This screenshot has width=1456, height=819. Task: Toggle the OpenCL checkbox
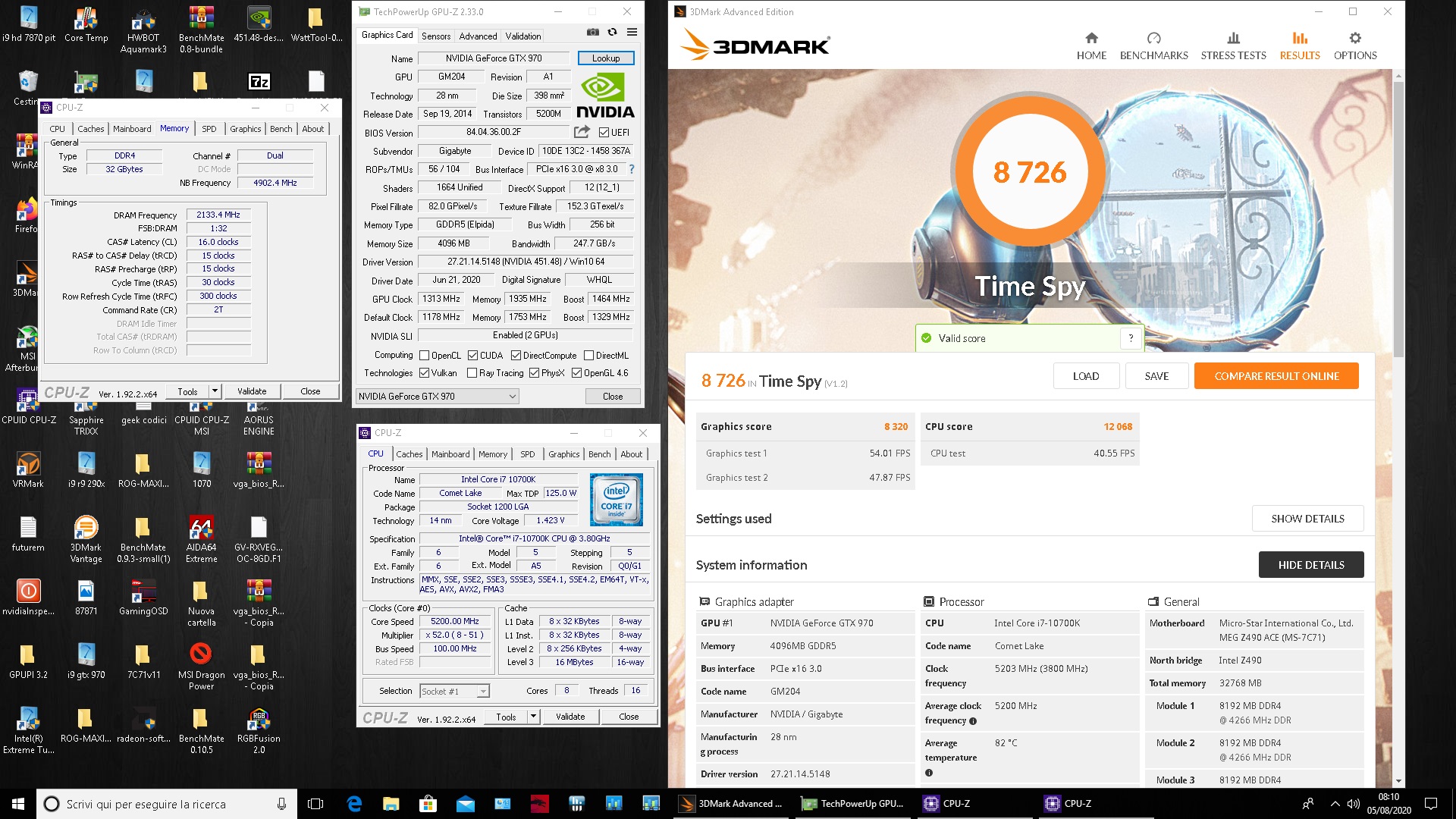pos(425,355)
